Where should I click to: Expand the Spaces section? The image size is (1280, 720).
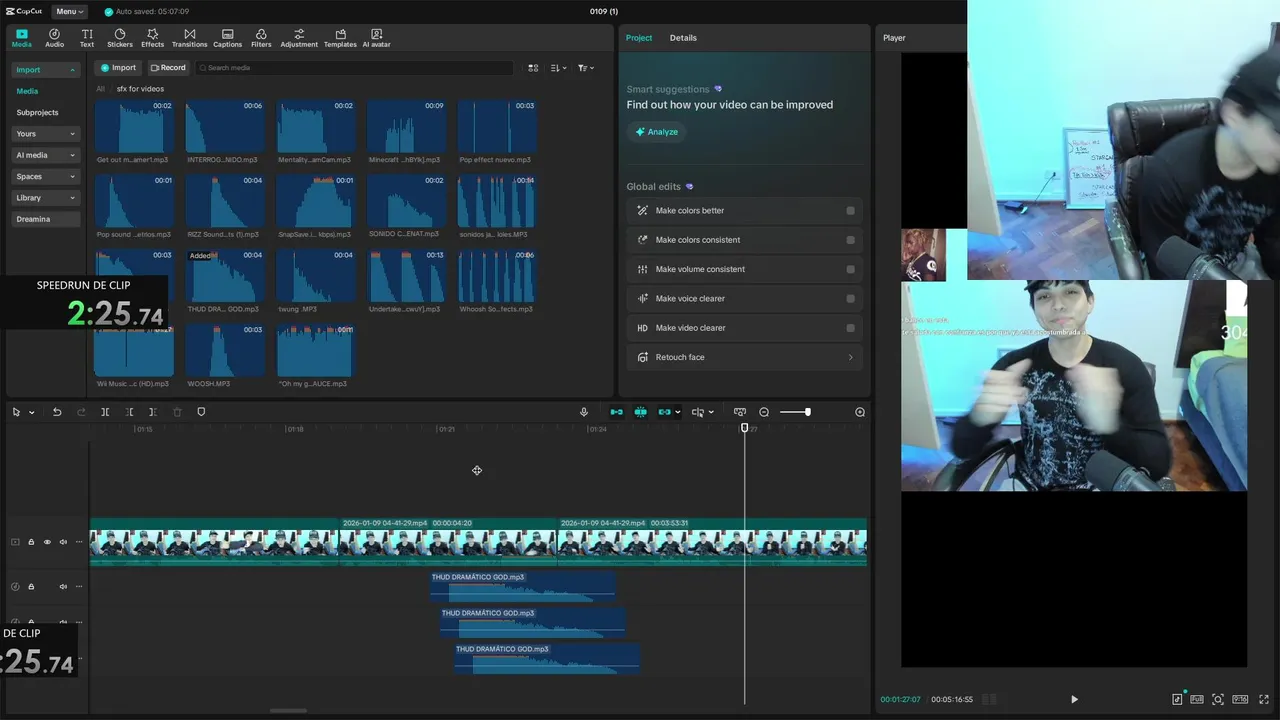click(x=45, y=176)
